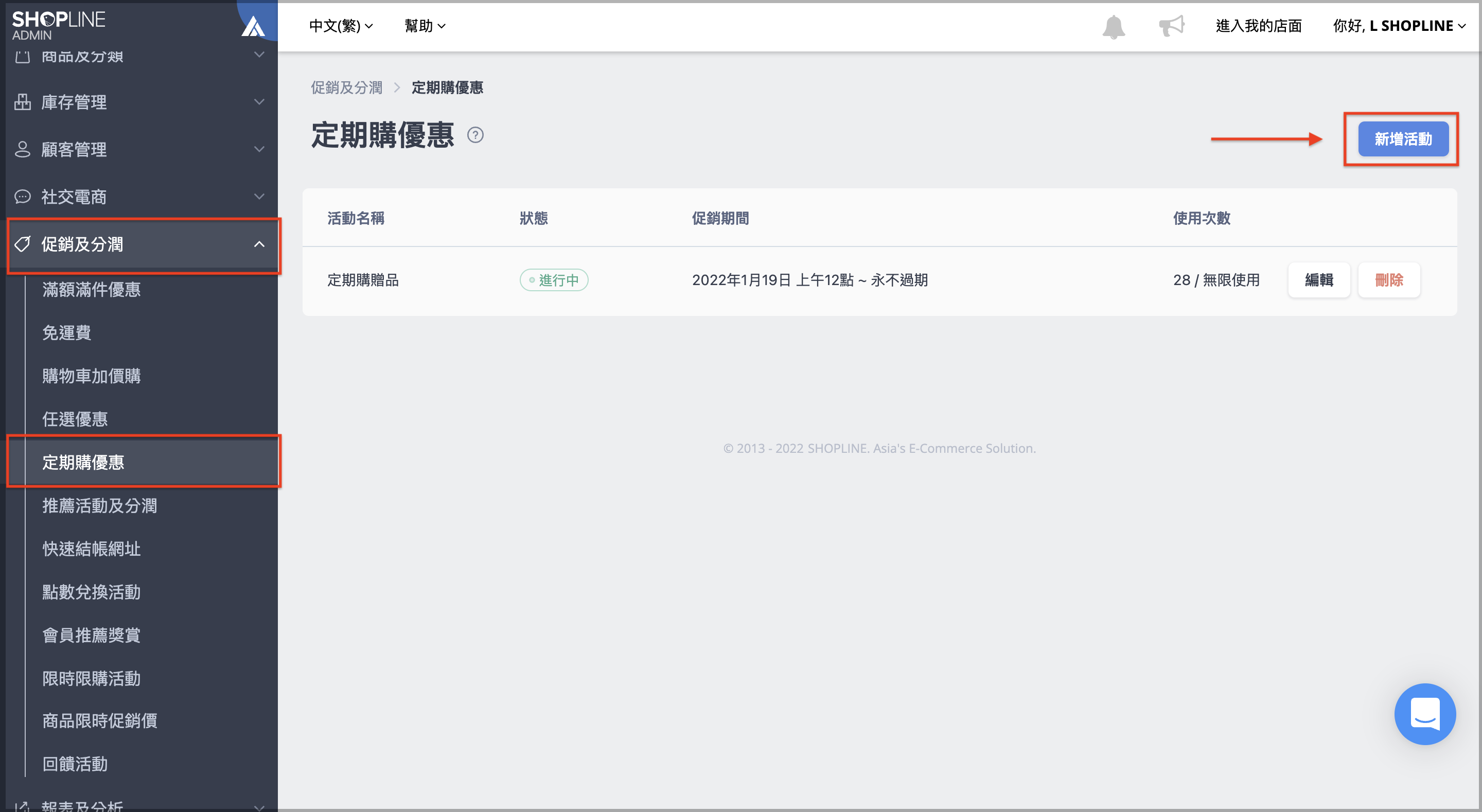Click the 顧客管理 person icon
The height and width of the screenshot is (812, 1482).
23,150
